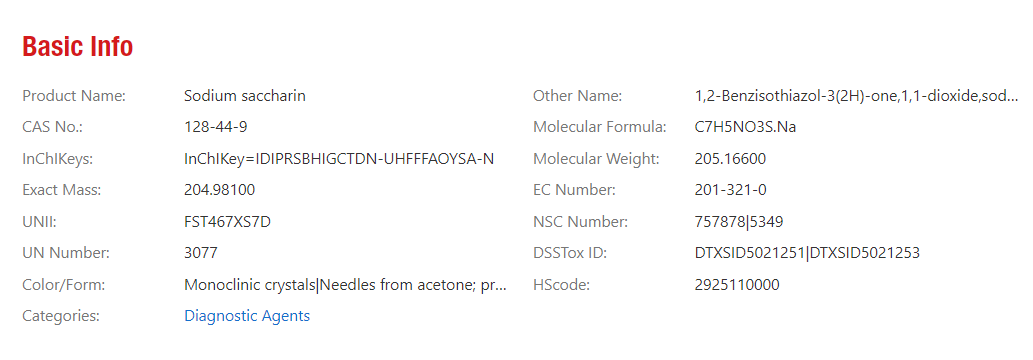1033x360 pixels.
Task: Click the Categories label
Action: pyautogui.click(x=61, y=316)
